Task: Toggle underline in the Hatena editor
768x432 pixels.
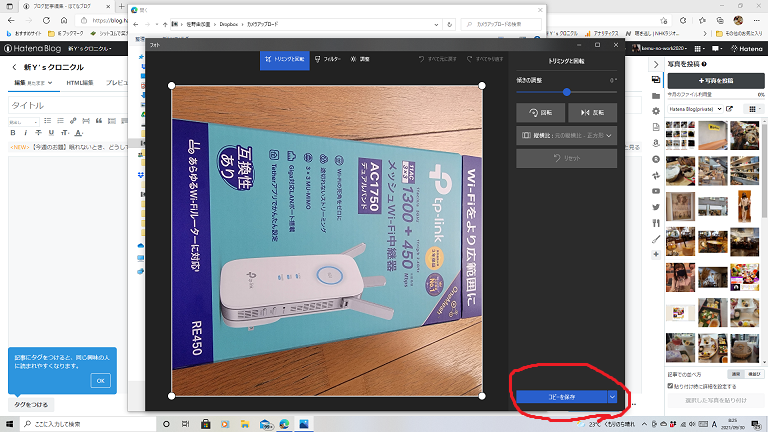Action: pyautogui.click(x=51, y=133)
